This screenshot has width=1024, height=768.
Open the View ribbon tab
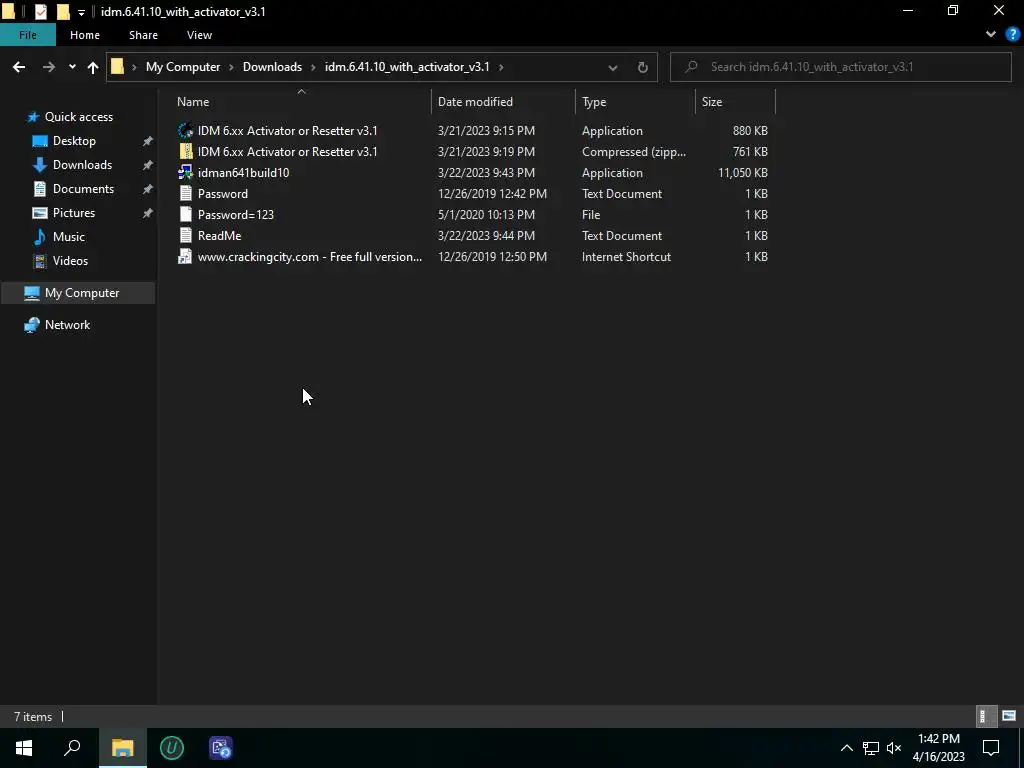pyautogui.click(x=199, y=35)
